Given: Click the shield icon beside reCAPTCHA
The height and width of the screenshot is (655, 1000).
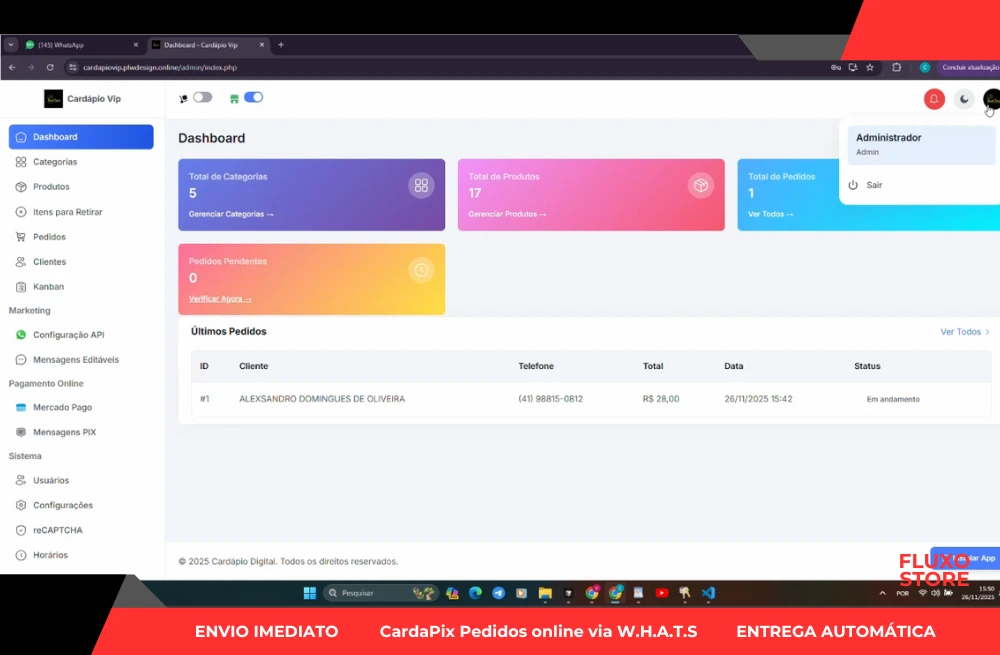Looking at the screenshot, I should [x=21, y=530].
